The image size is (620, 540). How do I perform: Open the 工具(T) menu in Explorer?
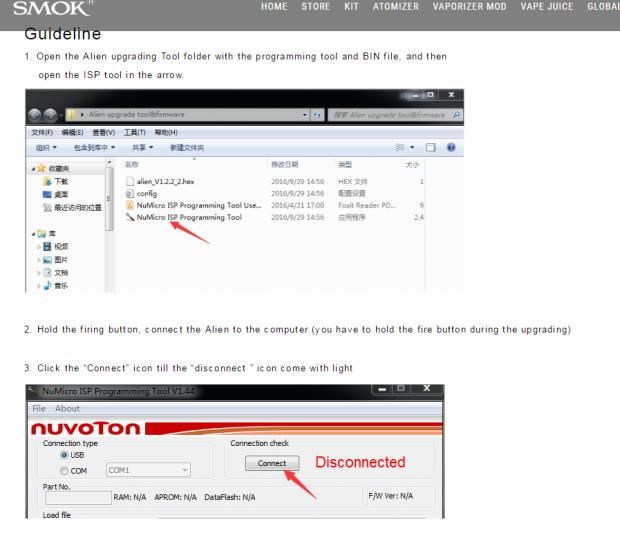click(135, 132)
